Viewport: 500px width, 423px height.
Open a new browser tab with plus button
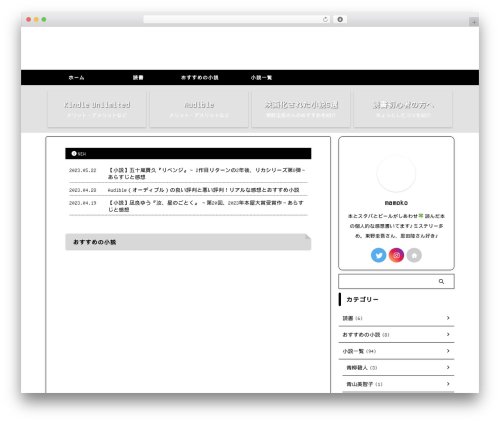(474, 22)
